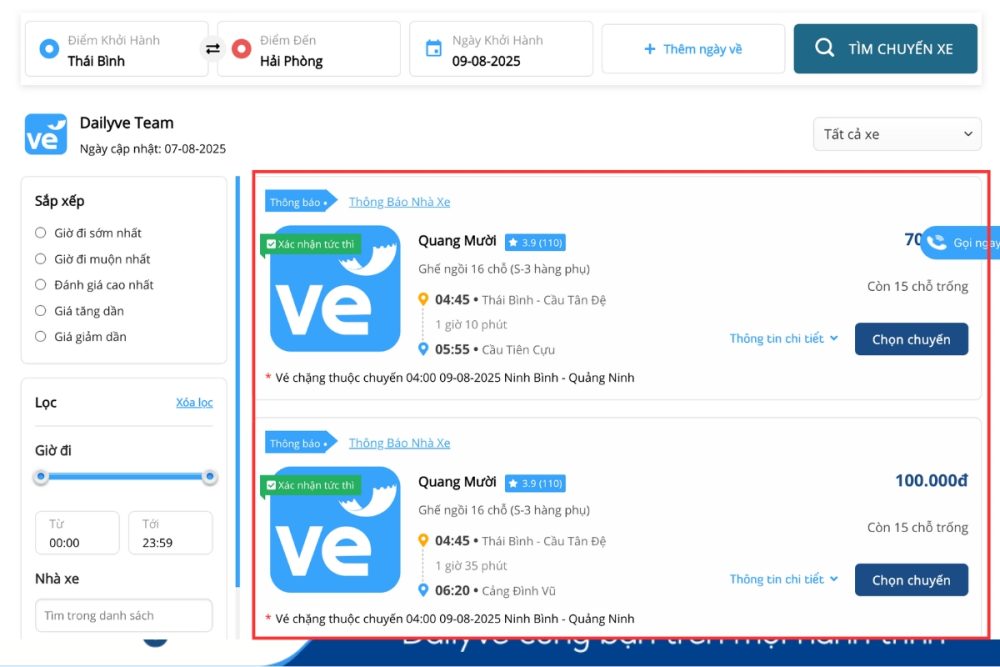Follow the Thông Báo Nhà Xe link
Screen dimensions: 1000x667
pyautogui.click(x=400, y=201)
